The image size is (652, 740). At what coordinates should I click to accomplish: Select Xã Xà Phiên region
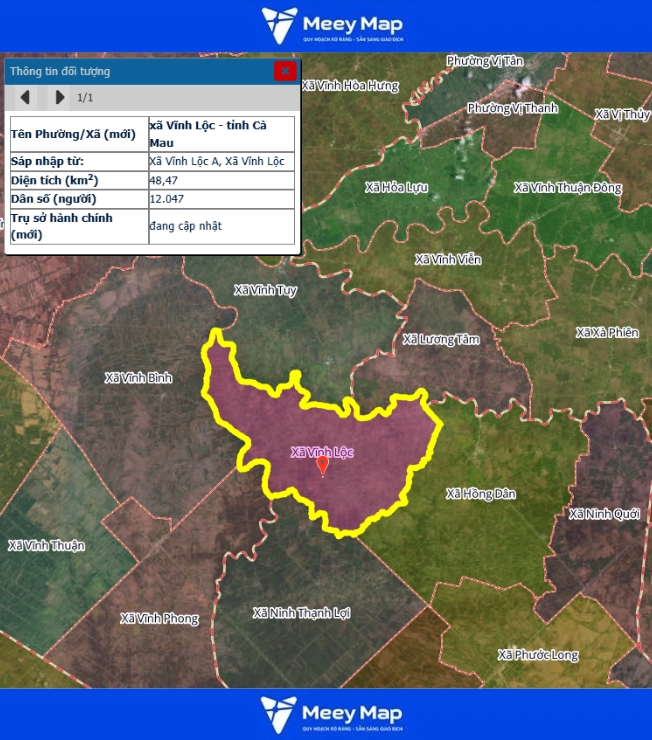click(607, 332)
